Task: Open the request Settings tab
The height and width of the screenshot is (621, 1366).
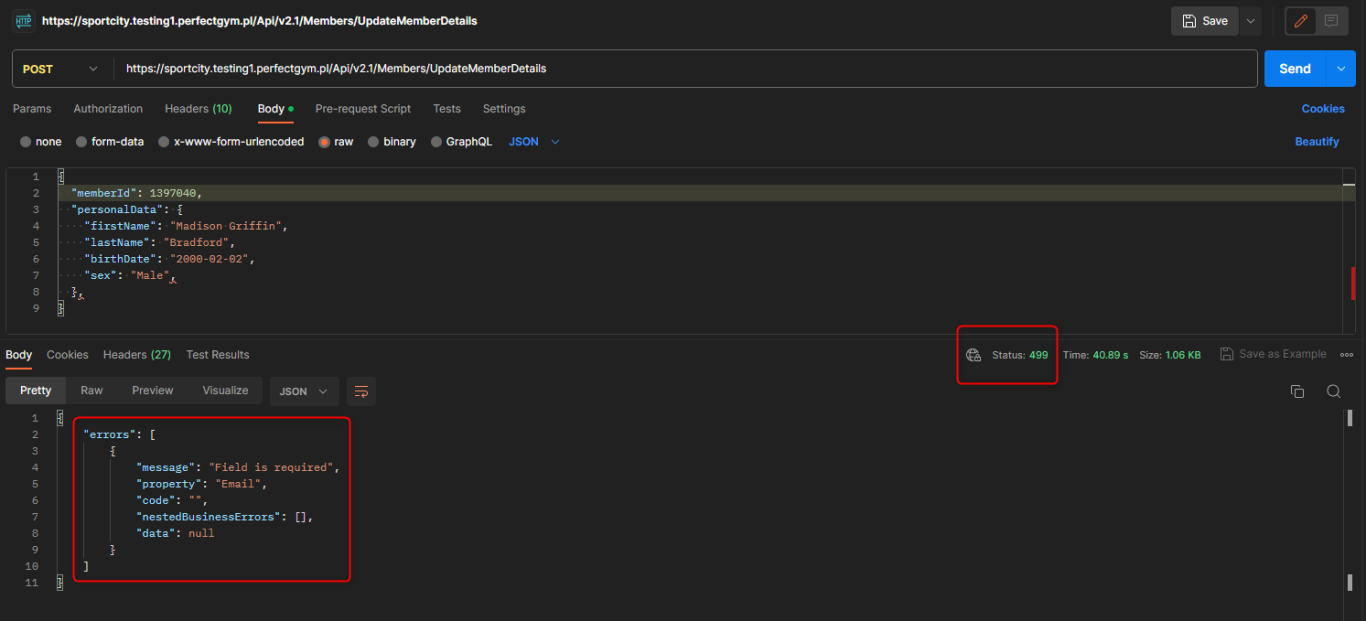Action: 504,109
